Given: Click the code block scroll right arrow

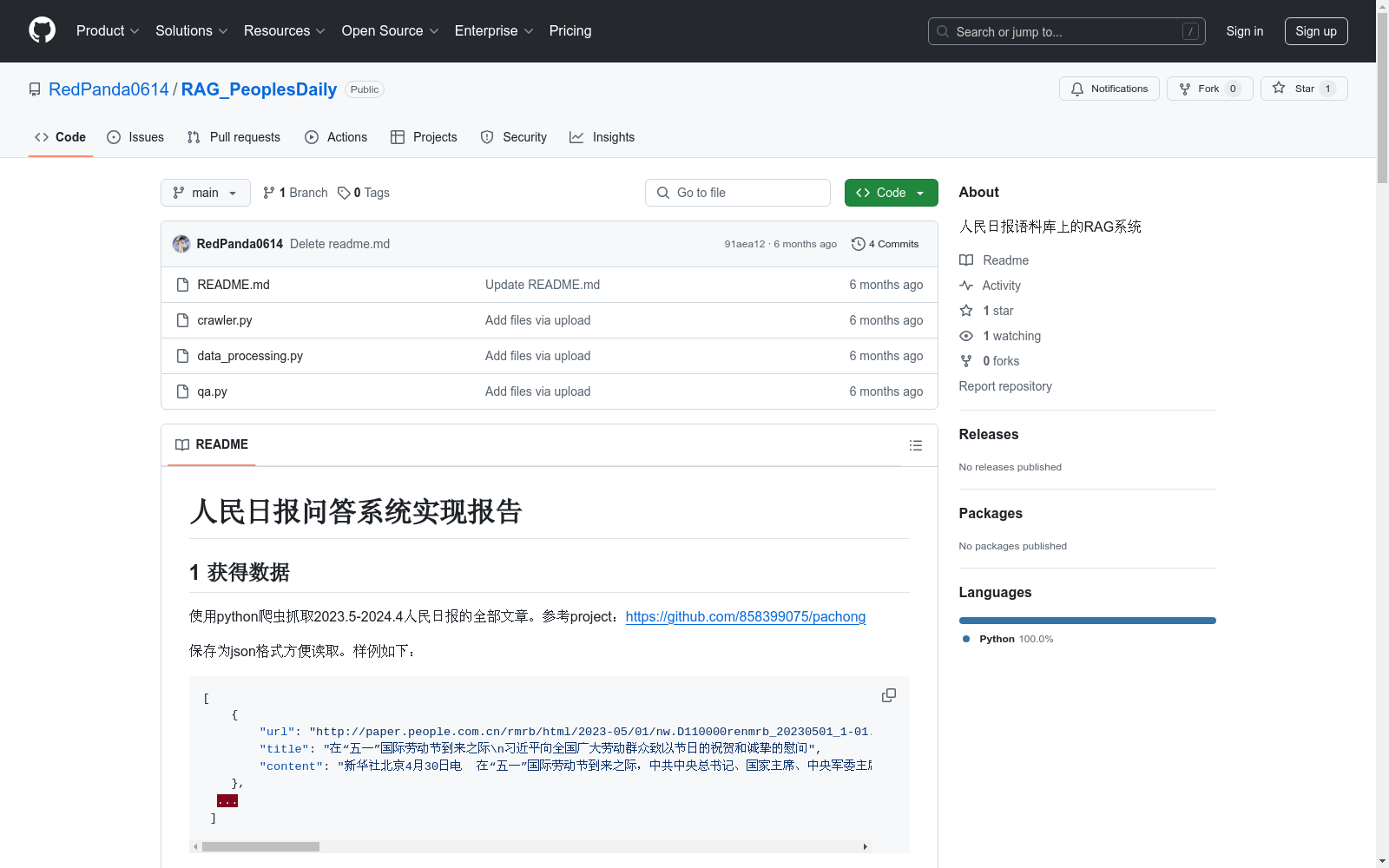Looking at the screenshot, I should point(865,846).
